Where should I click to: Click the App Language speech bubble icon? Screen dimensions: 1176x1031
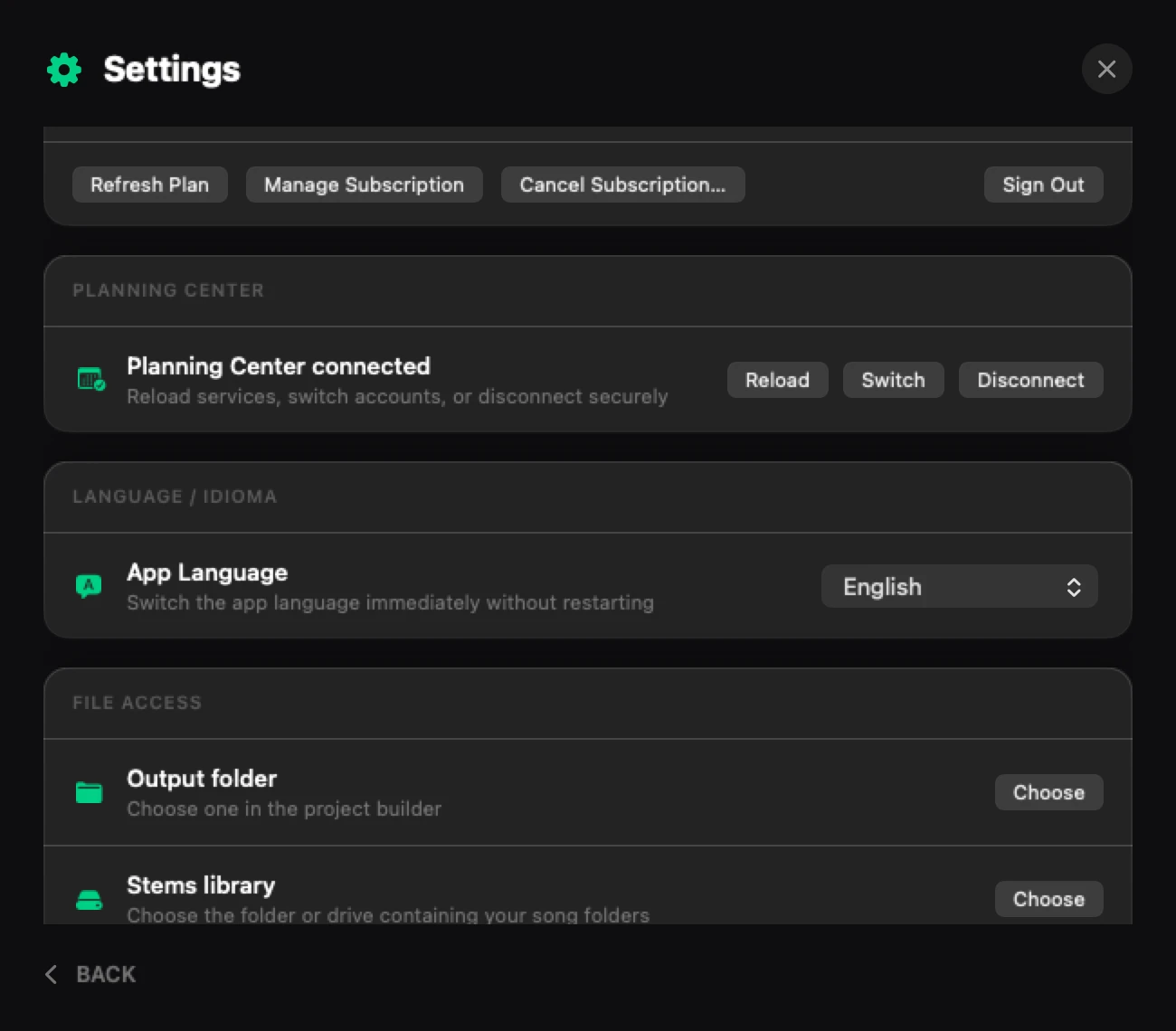coord(89,587)
